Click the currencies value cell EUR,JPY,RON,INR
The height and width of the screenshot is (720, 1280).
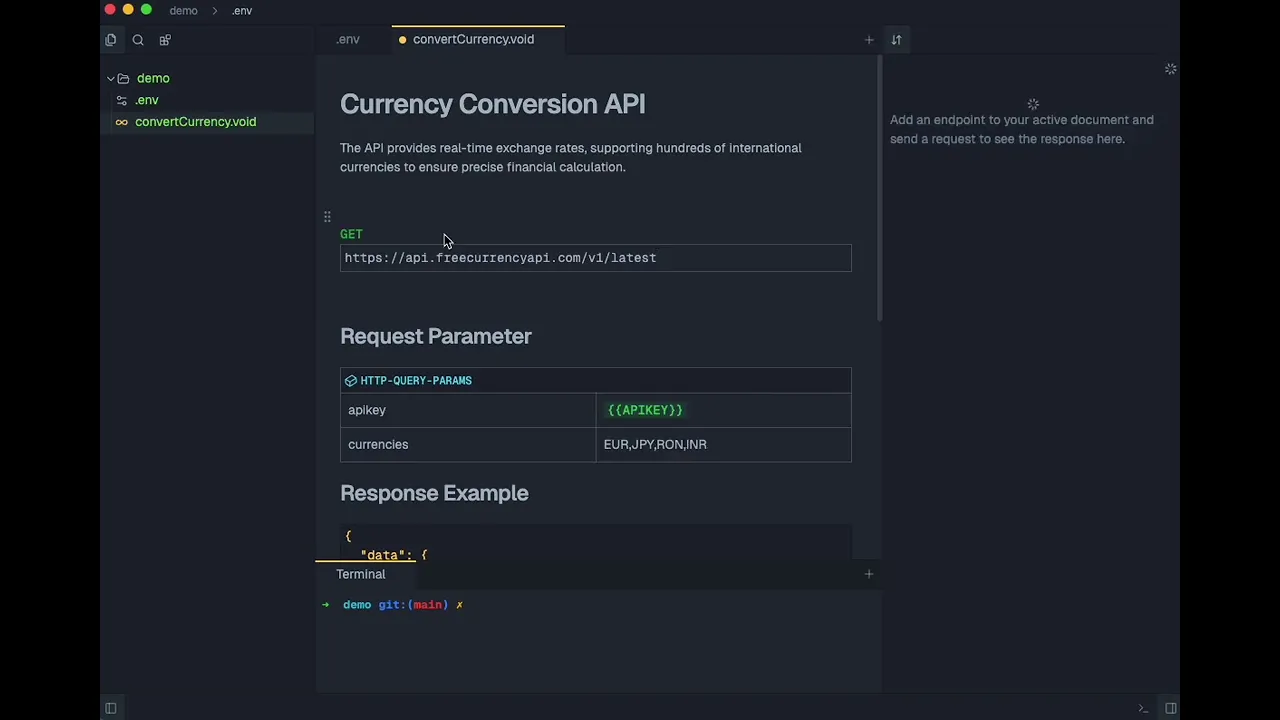click(x=655, y=445)
